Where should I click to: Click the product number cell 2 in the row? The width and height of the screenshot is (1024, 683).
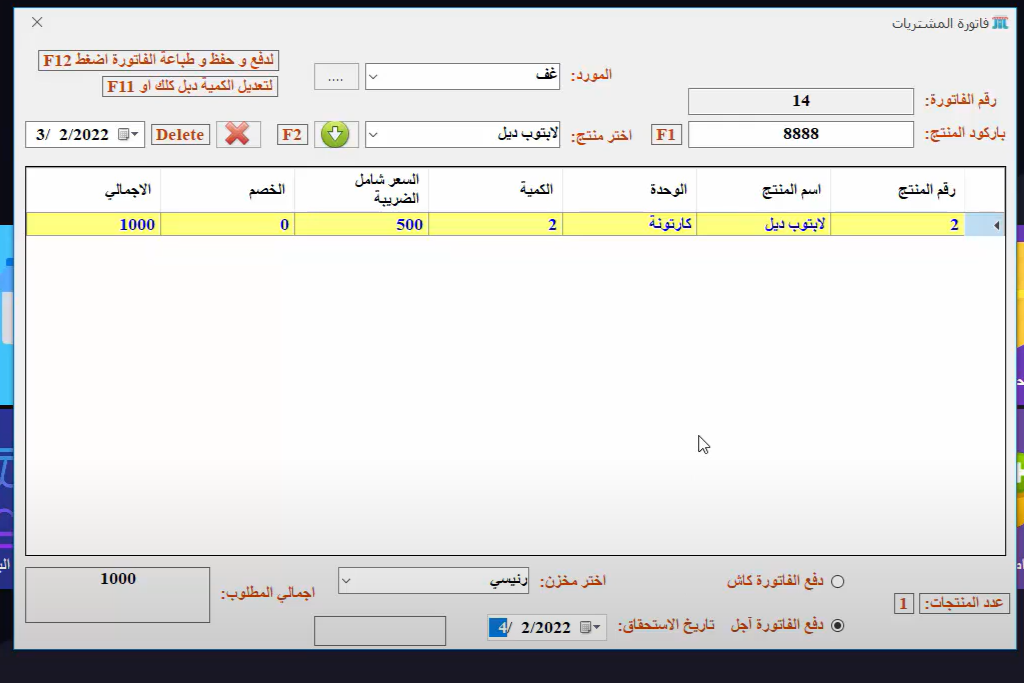tap(898, 225)
